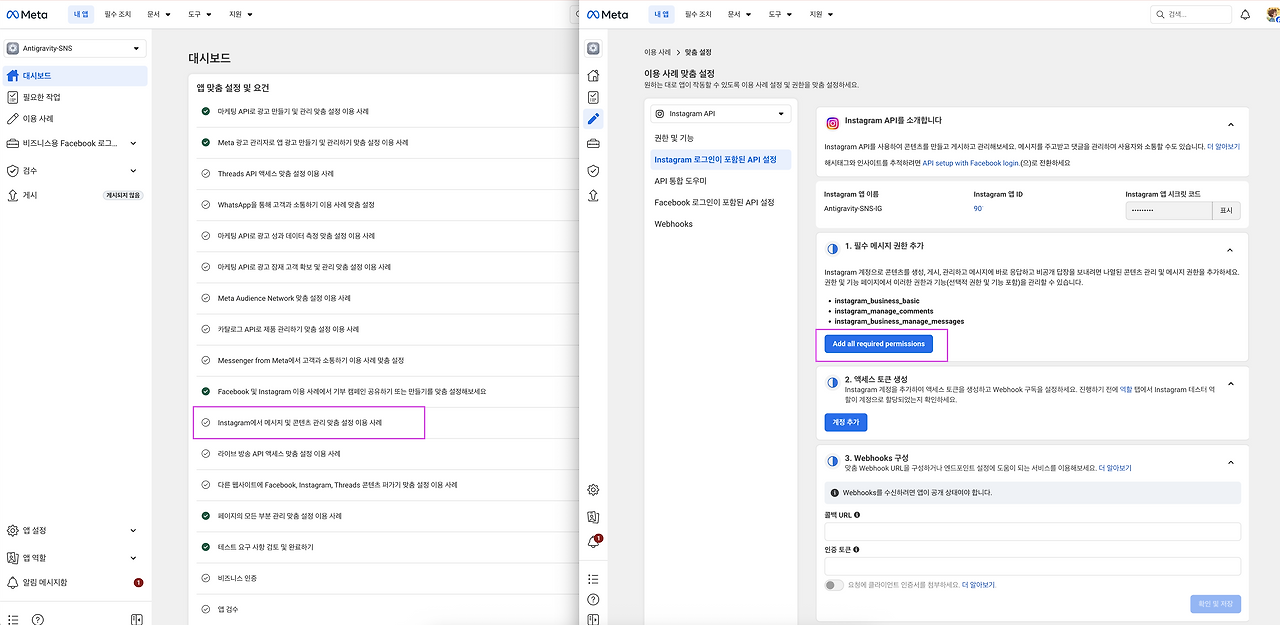Click the 검색 search box in right header
Screen dimensions: 1280x625
tap(1191, 15)
